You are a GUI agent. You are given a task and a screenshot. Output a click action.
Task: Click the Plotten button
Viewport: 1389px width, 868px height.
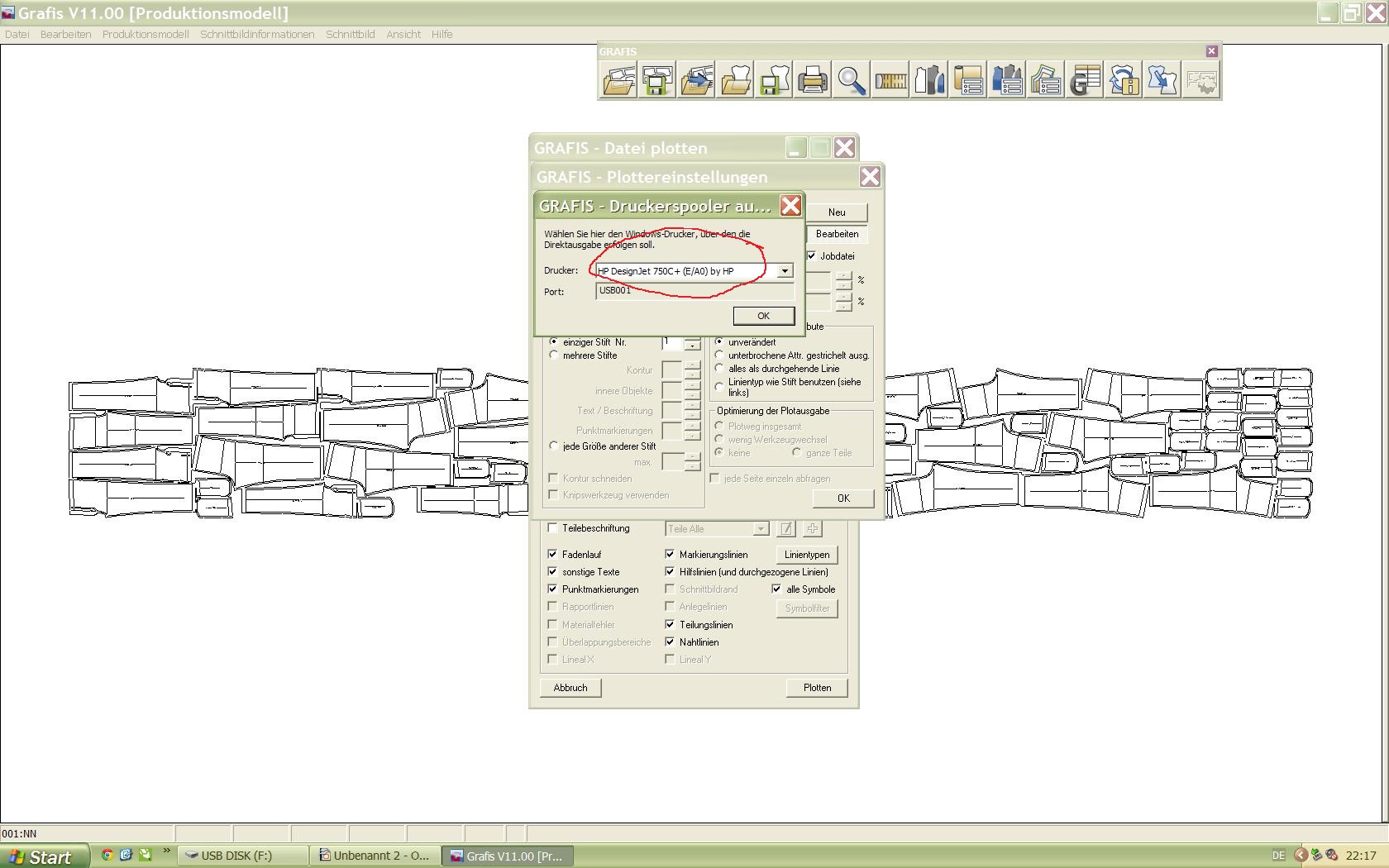(x=816, y=688)
